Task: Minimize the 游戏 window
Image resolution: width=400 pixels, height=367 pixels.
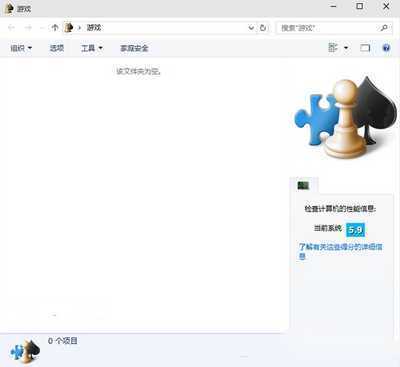Action: point(333,6)
